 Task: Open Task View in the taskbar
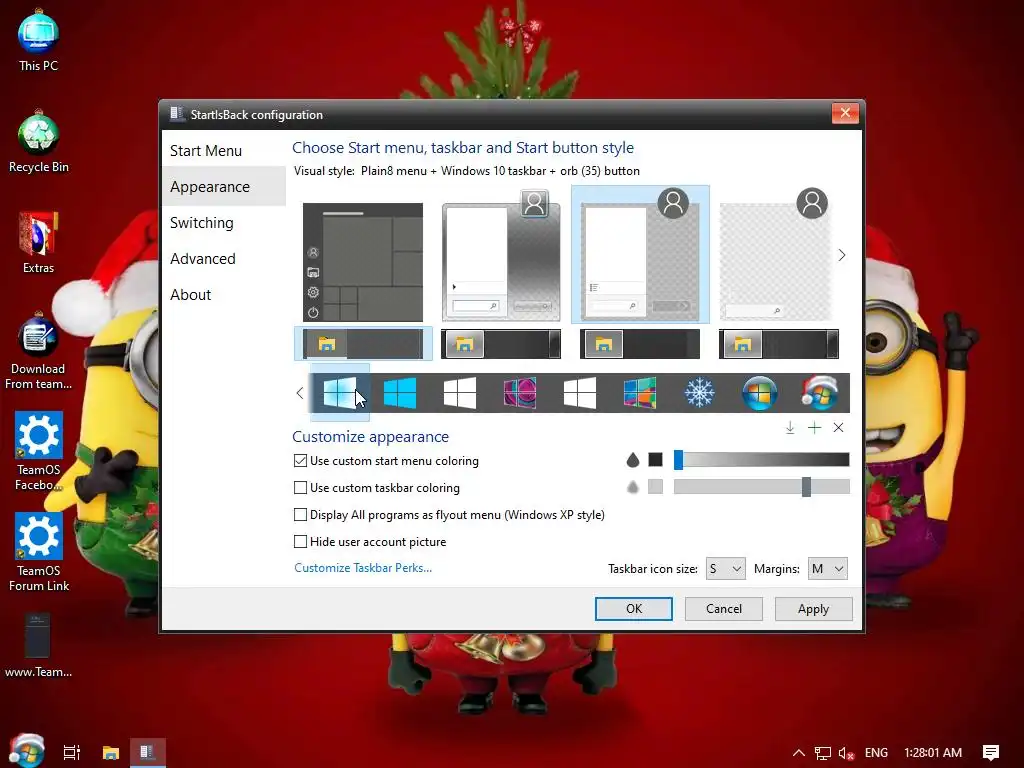72,752
